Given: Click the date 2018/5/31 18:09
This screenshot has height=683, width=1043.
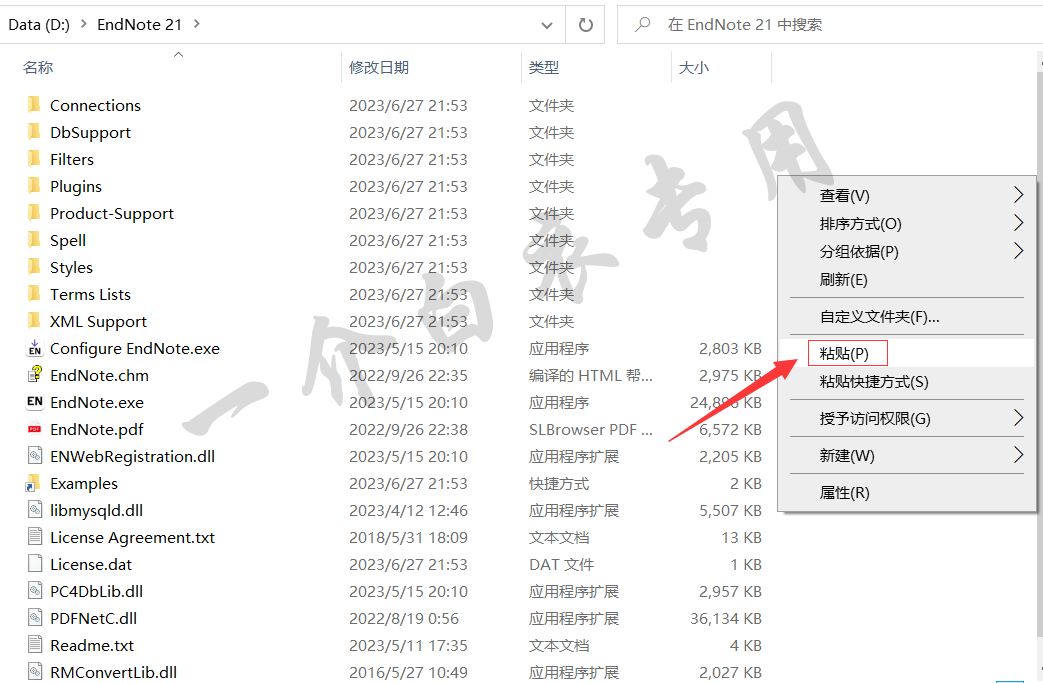Looking at the screenshot, I should point(408,537).
